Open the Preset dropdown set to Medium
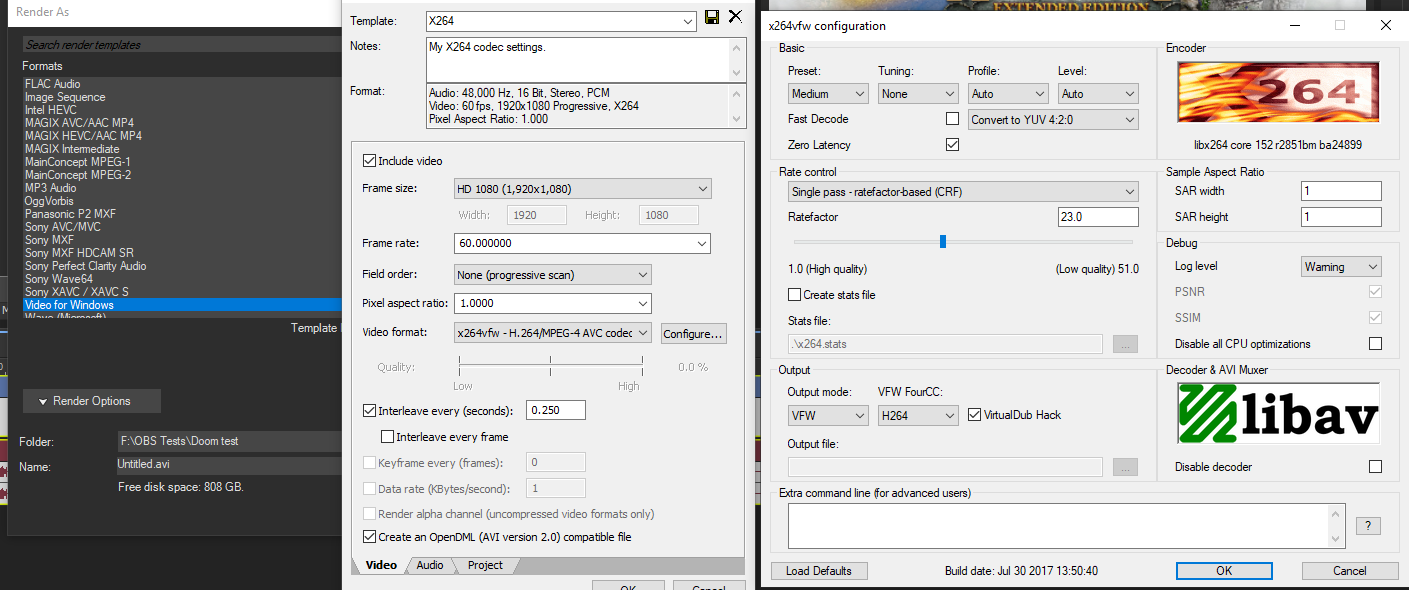Viewport: 1409px width, 590px height. tap(828, 94)
